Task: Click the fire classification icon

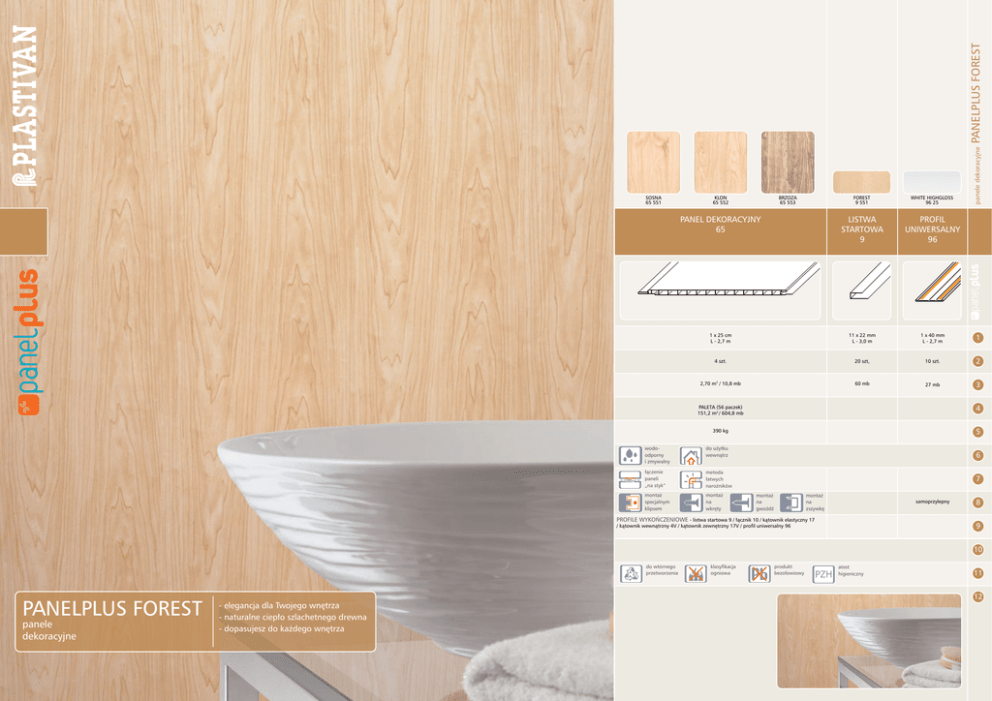Action: [x=695, y=573]
